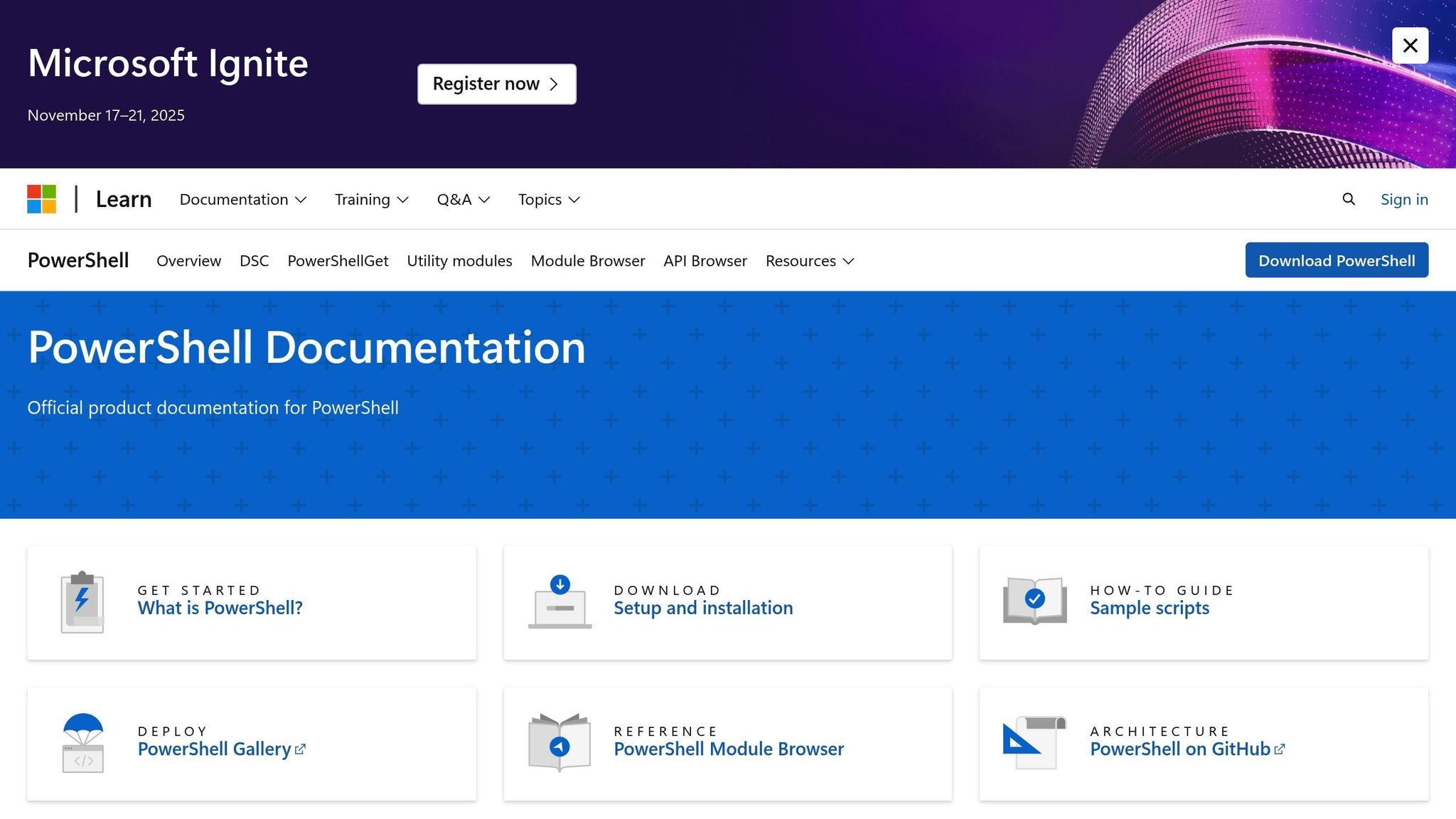Click the Reference book compass icon
The height and width of the screenshot is (819, 1456).
560,743
